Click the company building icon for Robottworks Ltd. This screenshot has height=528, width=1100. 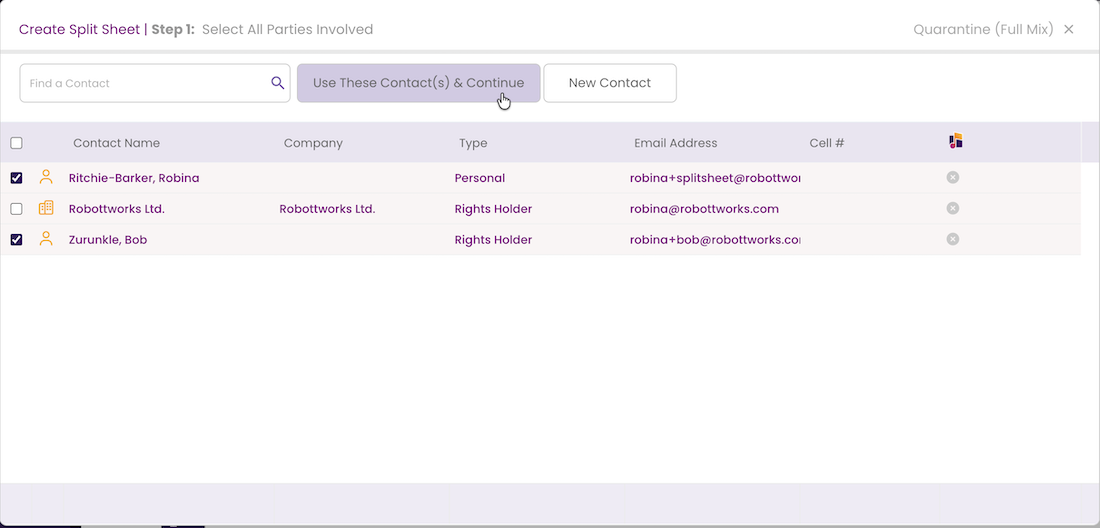46,208
